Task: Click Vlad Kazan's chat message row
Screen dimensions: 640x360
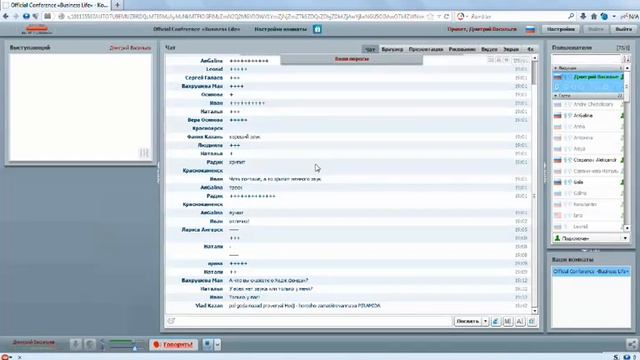Action: 348,306
